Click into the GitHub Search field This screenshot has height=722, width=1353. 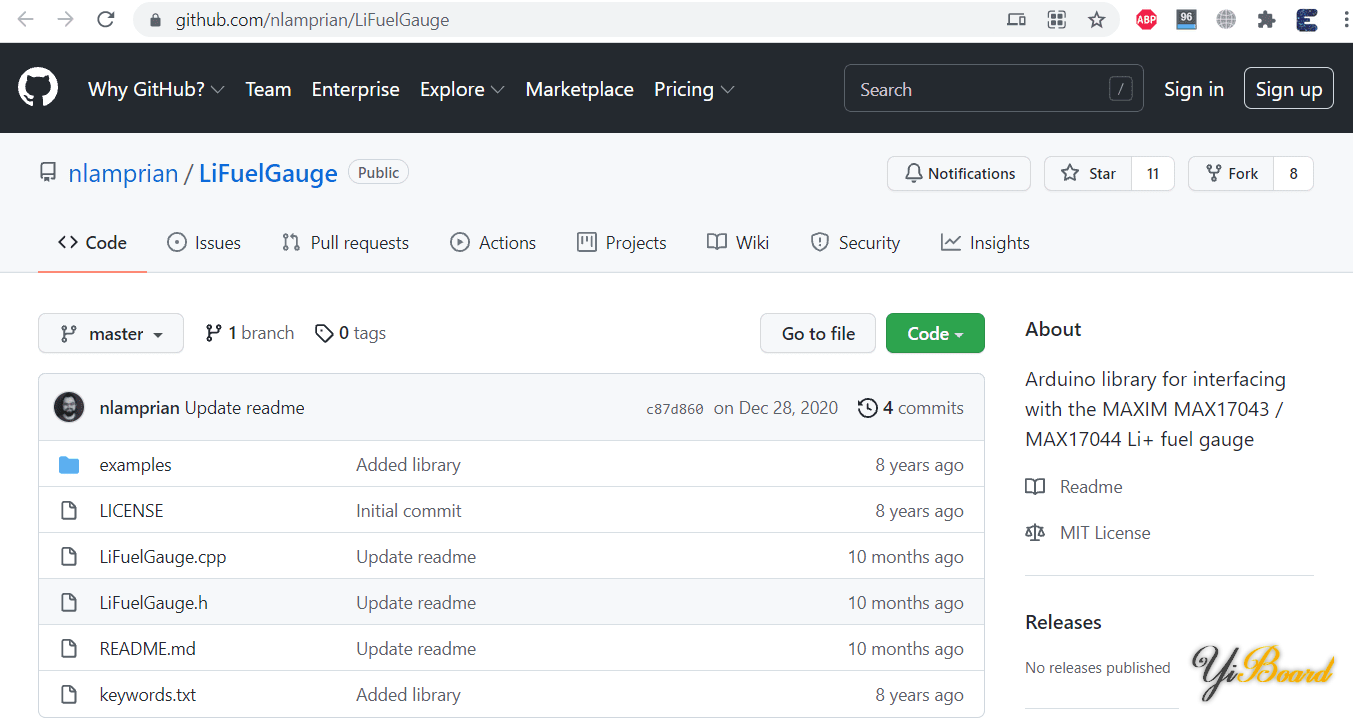pyautogui.click(x=980, y=90)
